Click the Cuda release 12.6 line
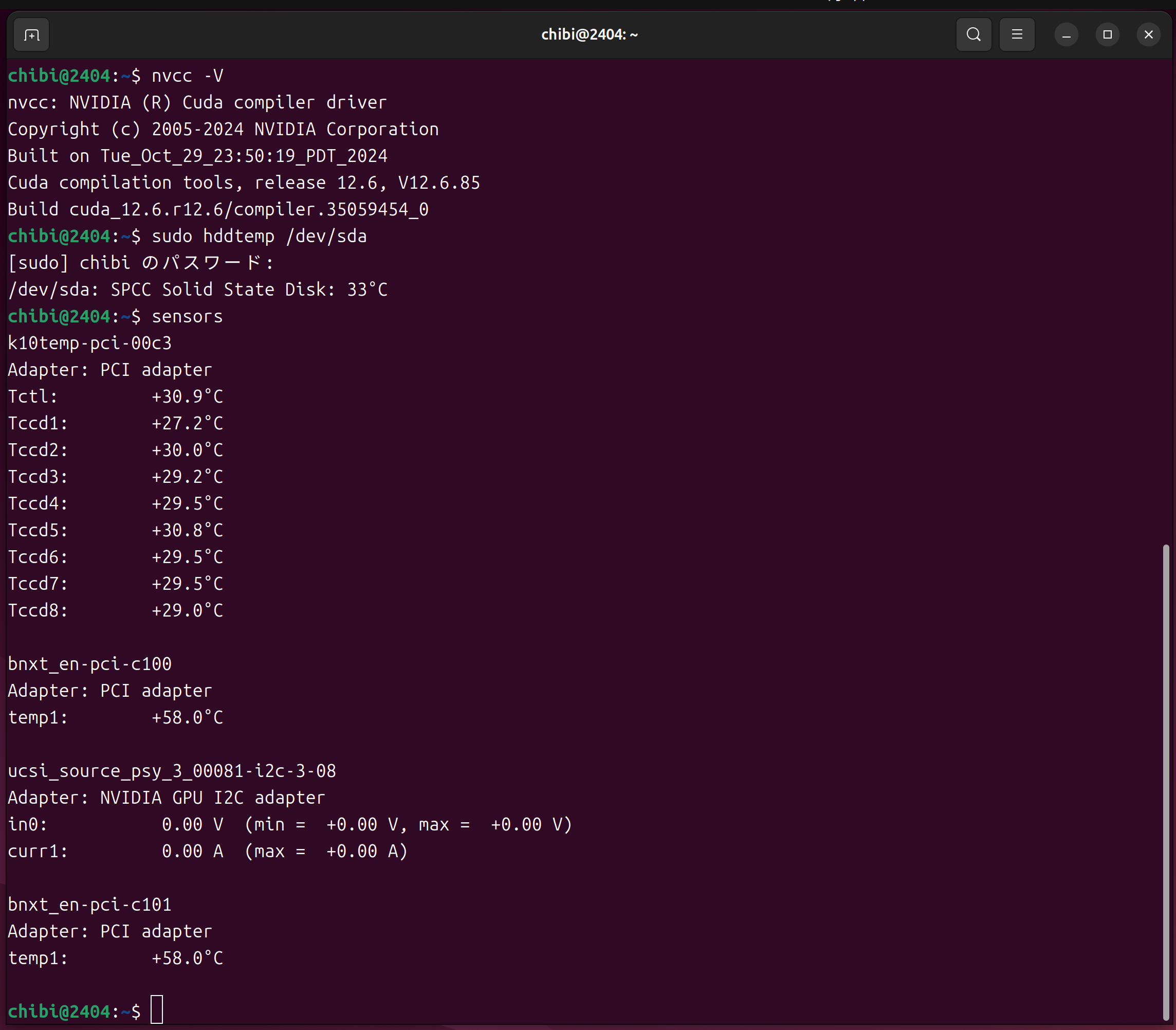1176x1030 pixels. click(x=244, y=183)
